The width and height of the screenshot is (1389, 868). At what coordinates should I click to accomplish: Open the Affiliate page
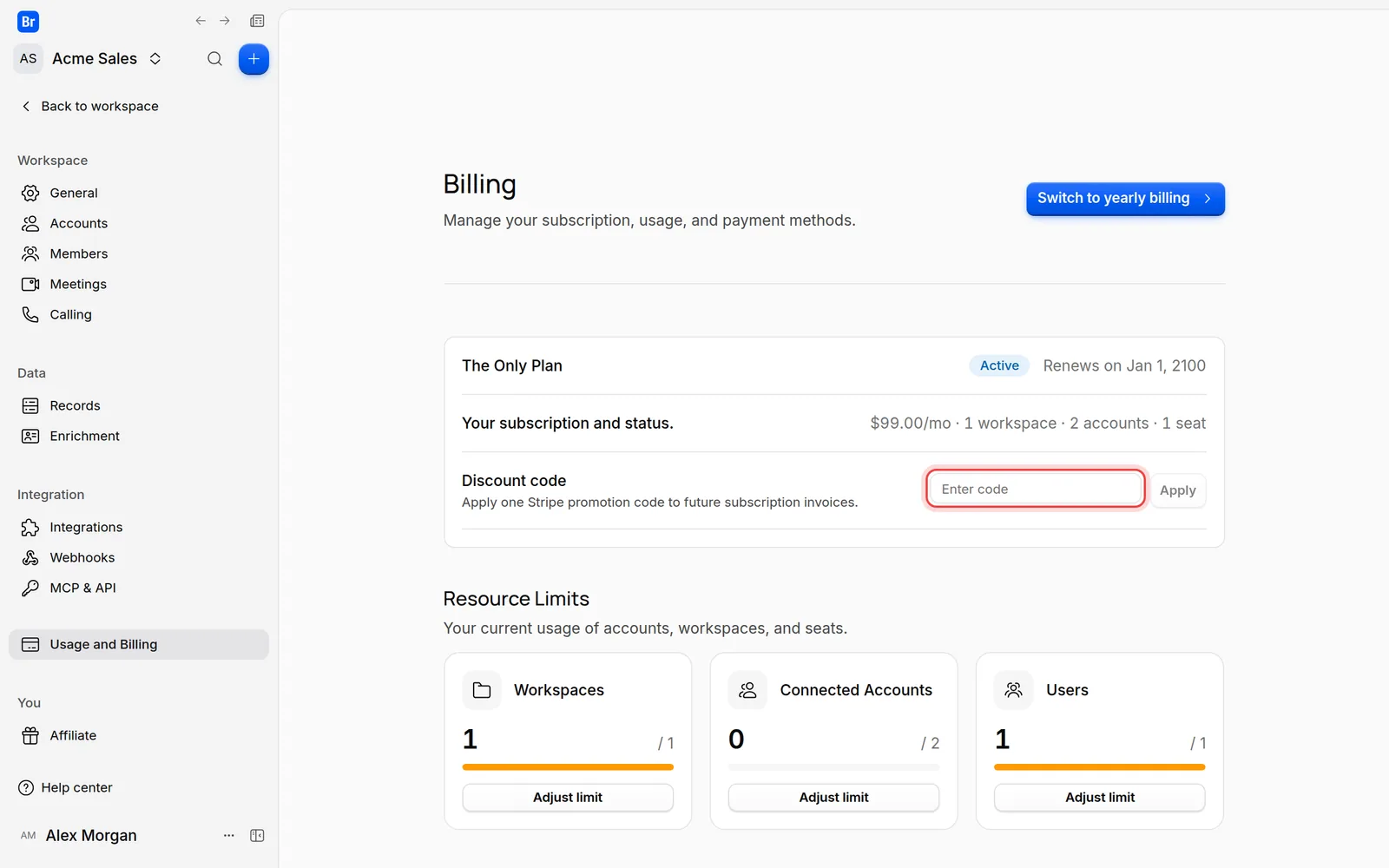coord(139,735)
